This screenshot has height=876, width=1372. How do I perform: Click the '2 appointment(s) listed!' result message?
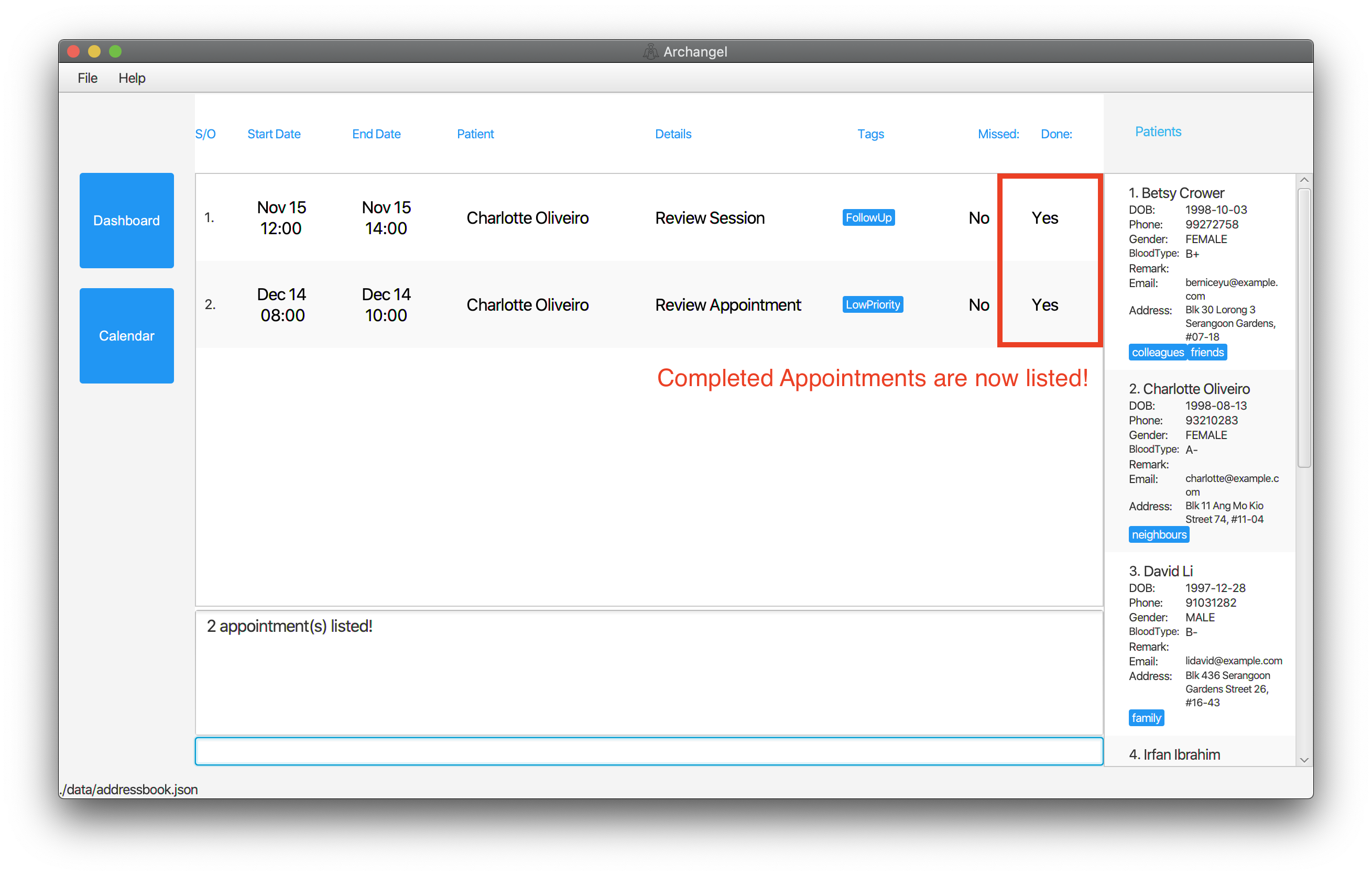pyautogui.click(x=289, y=627)
